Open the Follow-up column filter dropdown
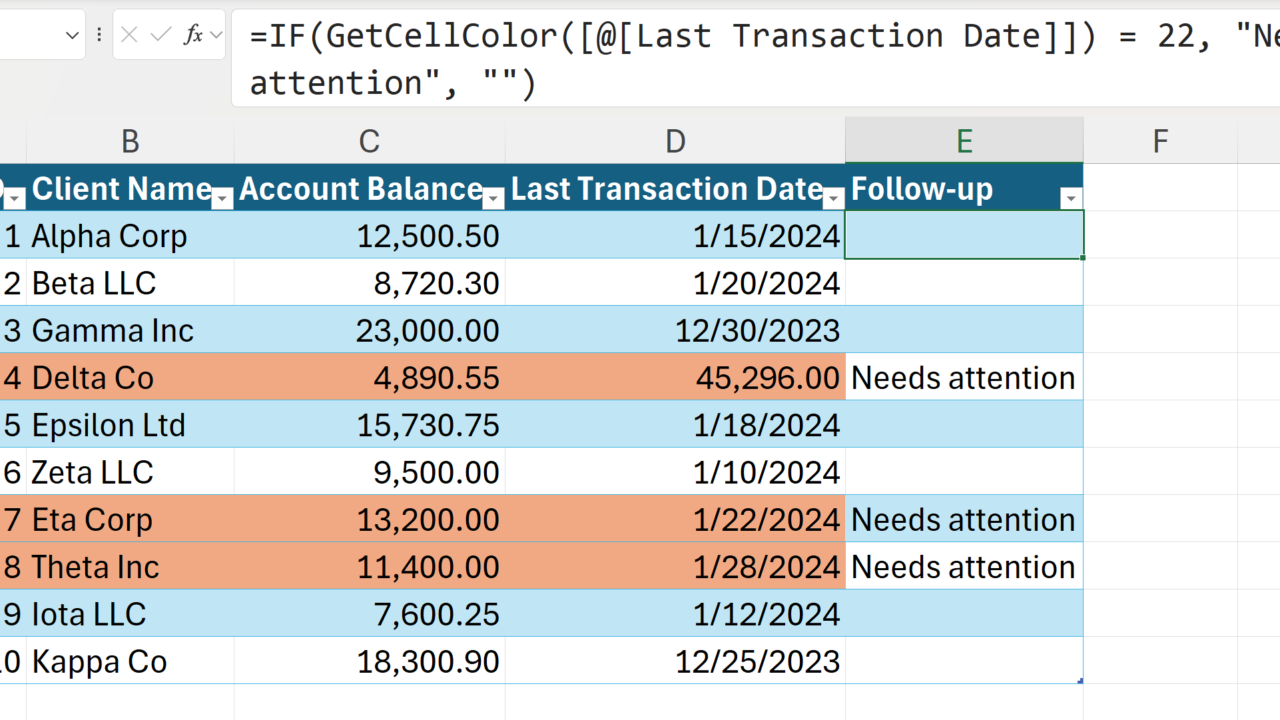The image size is (1280, 720). [x=1071, y=199]
